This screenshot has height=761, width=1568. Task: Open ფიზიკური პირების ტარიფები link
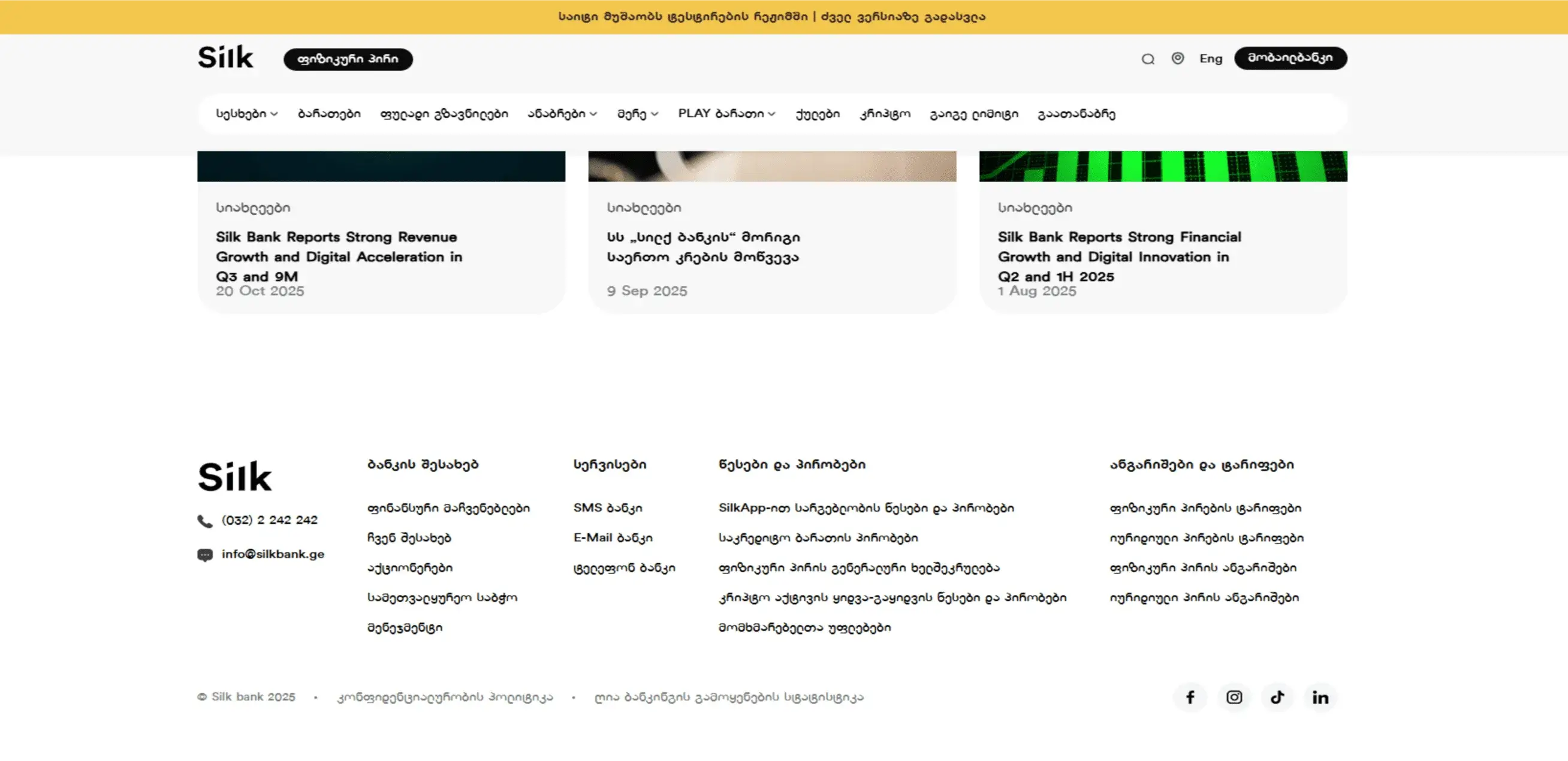(1205, 508)
